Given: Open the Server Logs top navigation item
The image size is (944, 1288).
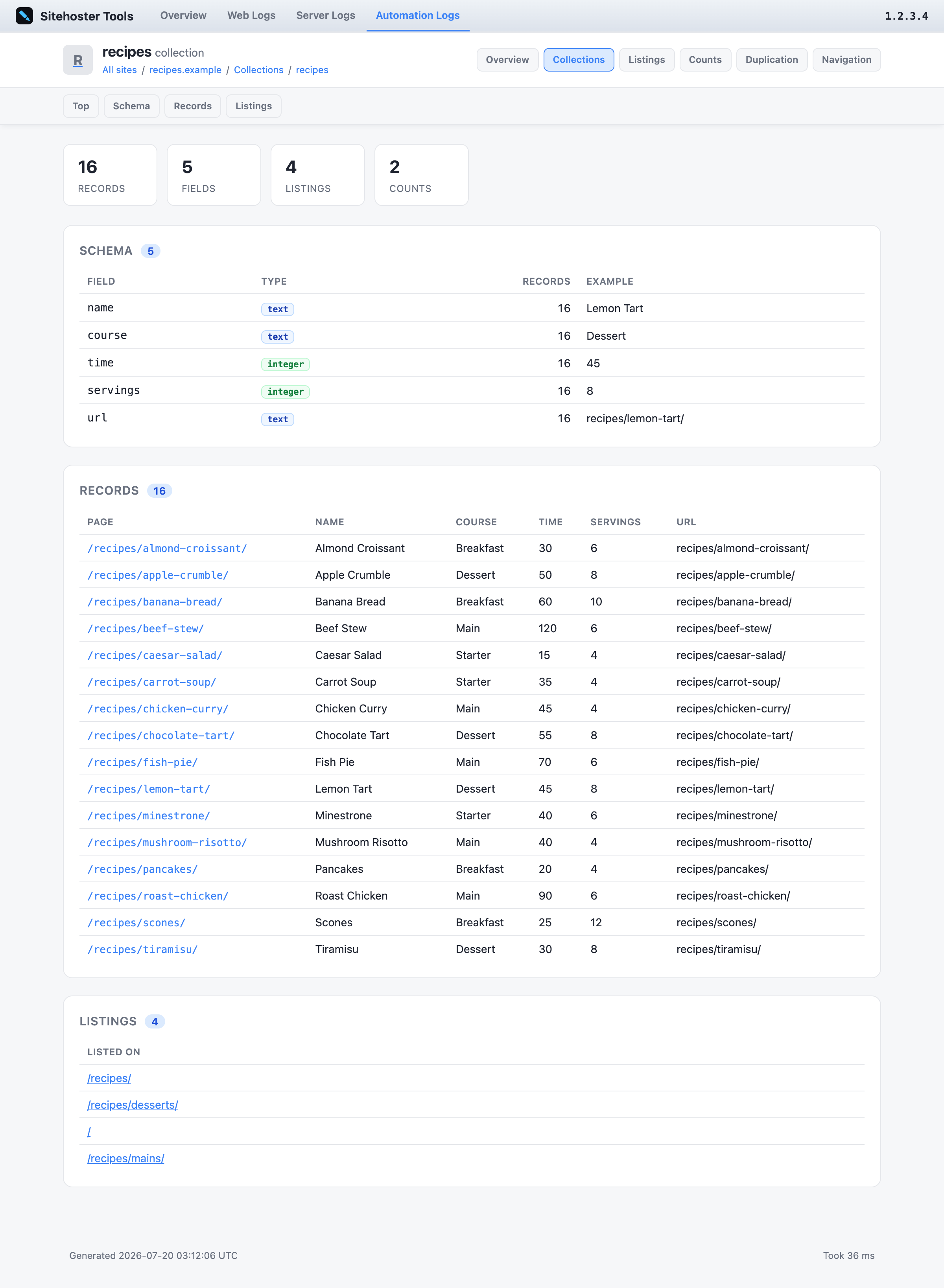Looking at the screenshot, I should 326,15.
